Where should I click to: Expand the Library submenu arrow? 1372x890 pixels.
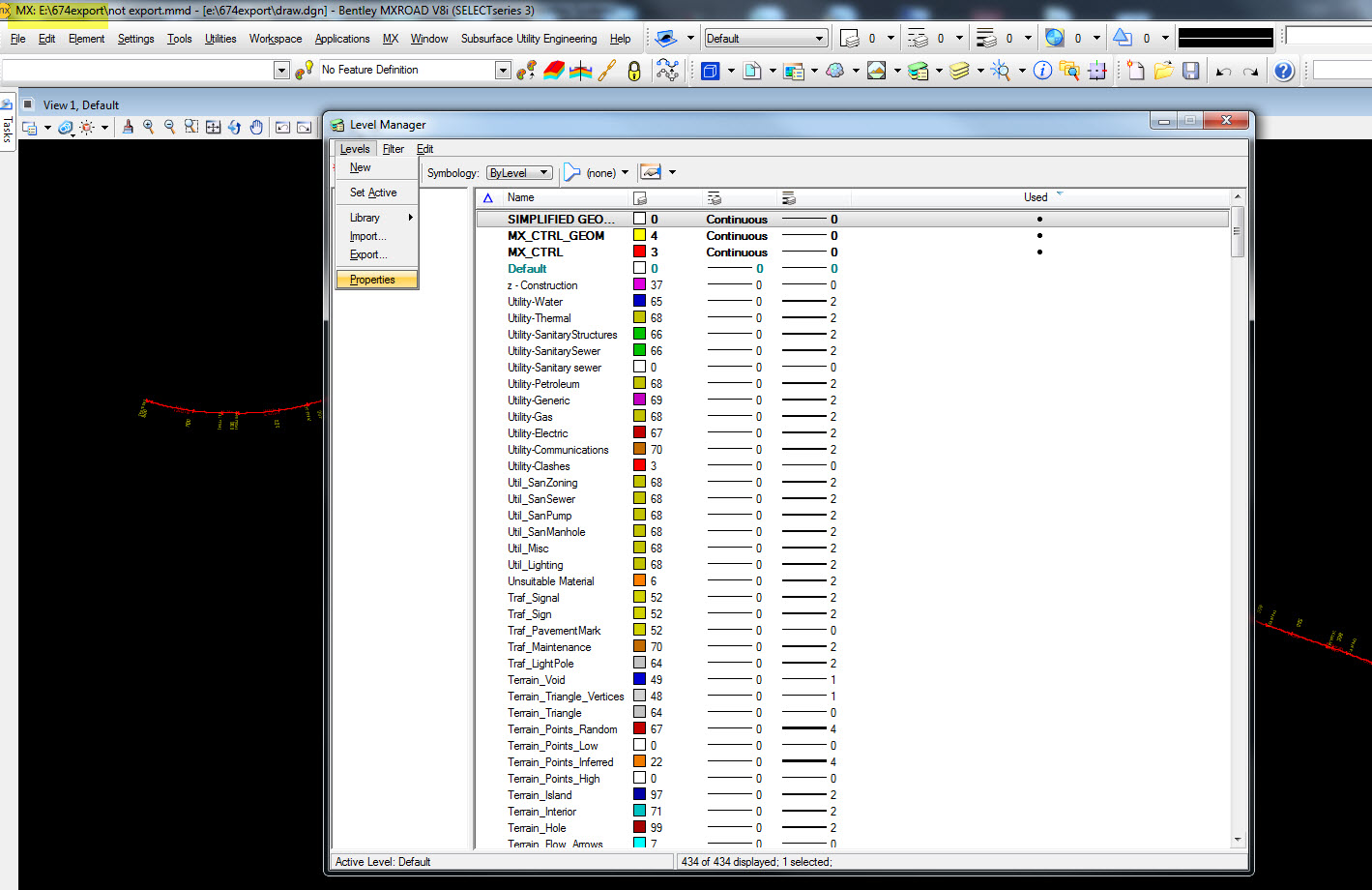pyautogui.click(x=411, y=218)
